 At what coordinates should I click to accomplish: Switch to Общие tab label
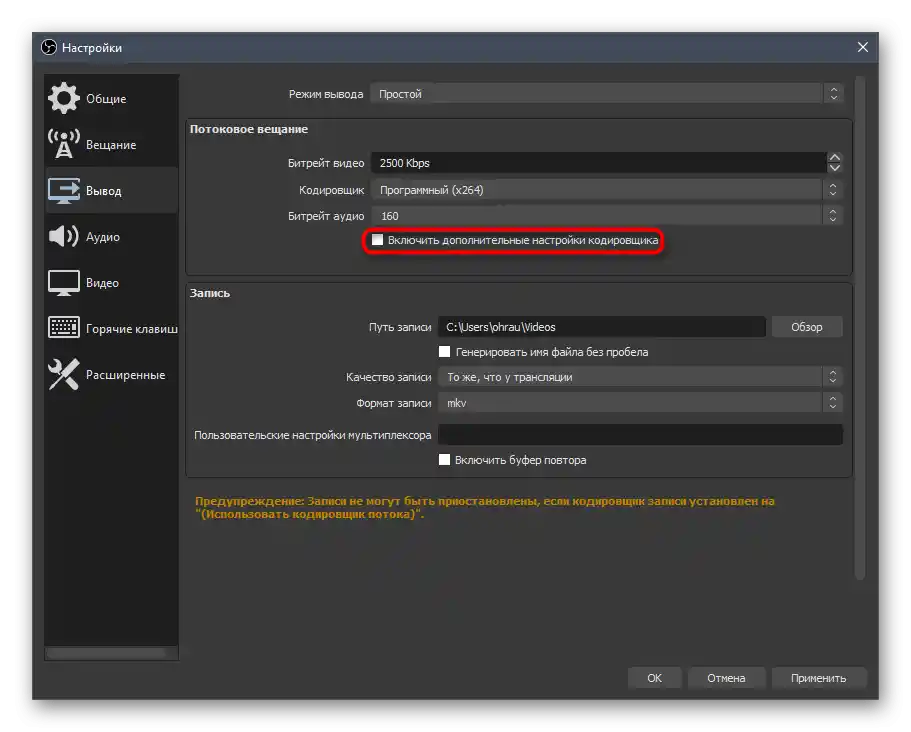tap(106, 99)
